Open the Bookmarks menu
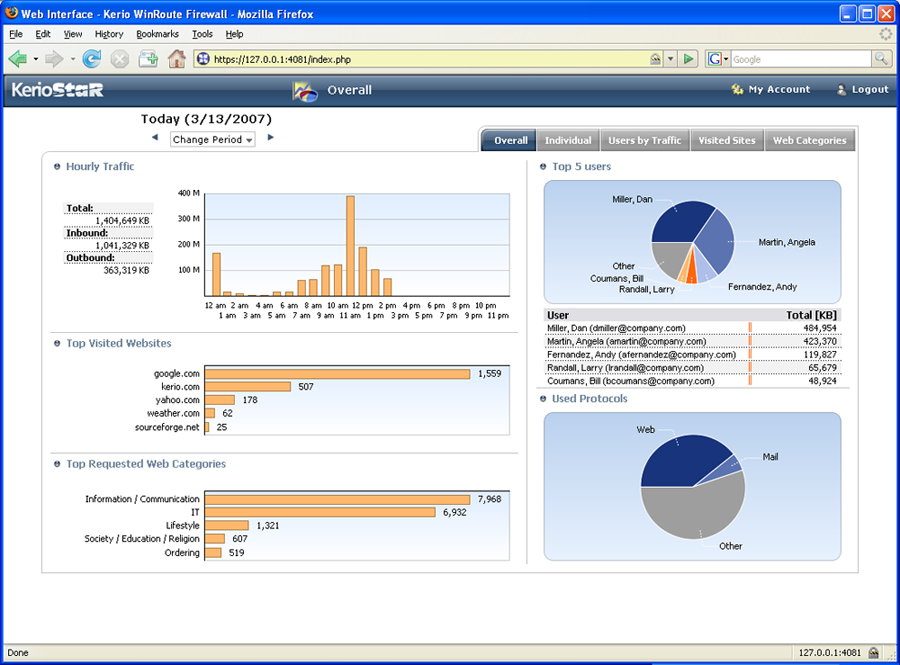900x665 pixels. [157, 34]
